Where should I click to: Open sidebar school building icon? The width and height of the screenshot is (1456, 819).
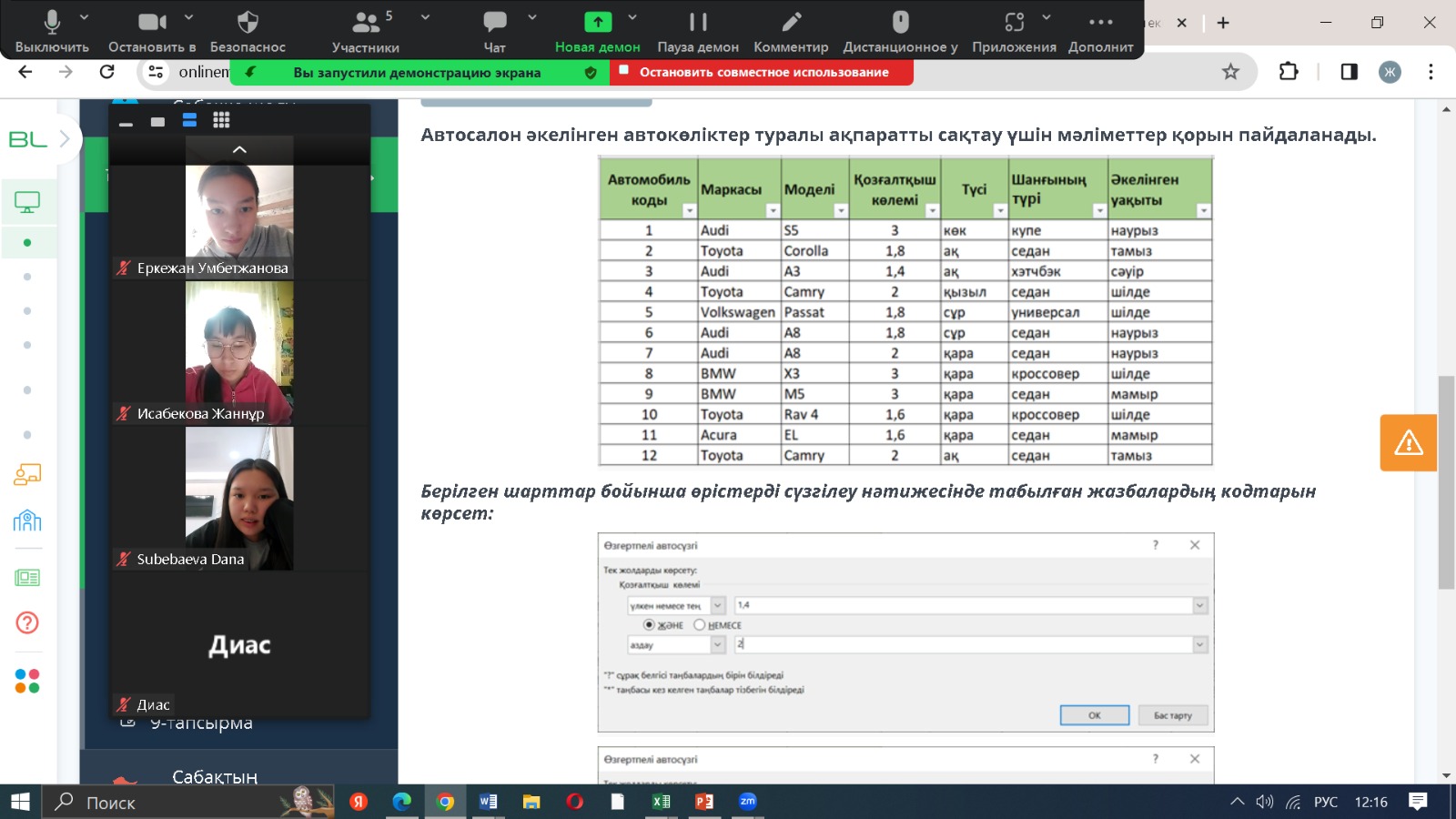click(x=27, y=521)
